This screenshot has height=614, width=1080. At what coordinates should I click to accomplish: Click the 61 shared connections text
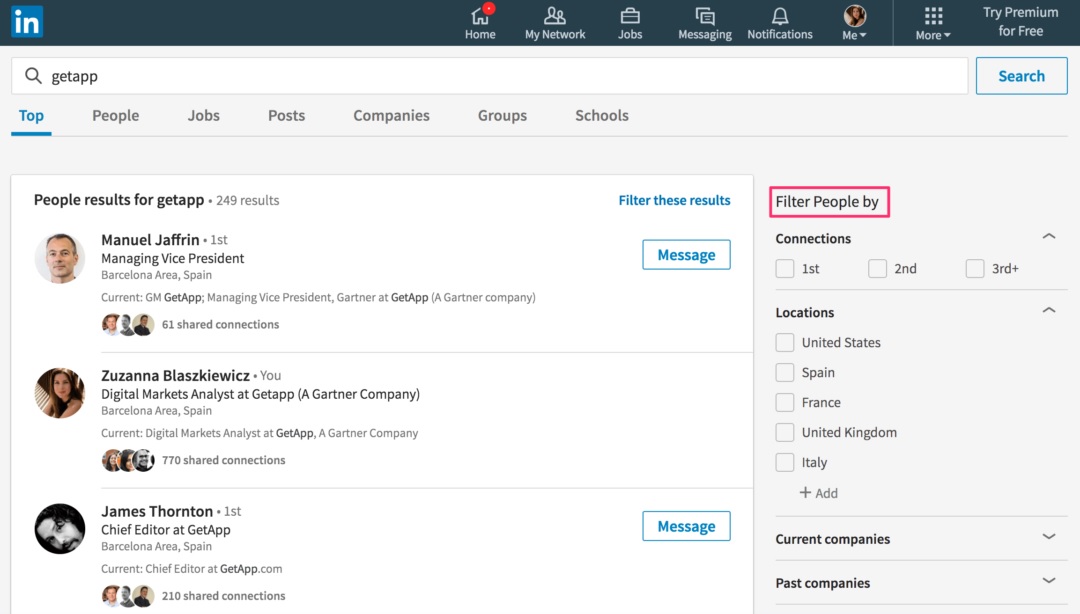220,324
